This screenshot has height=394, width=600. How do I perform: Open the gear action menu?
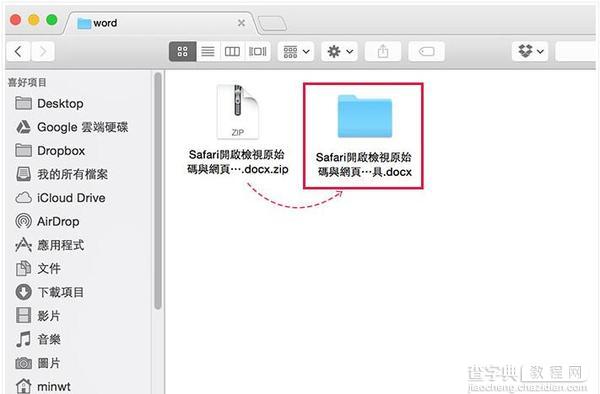pos(339,51)
